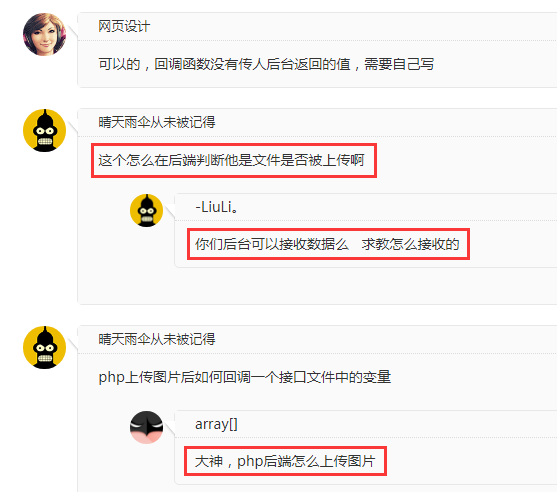Select reply text 你们后台可以接收数据么
Image resolution: width=557 pixels, height=492 pixels.
point(272,244)
